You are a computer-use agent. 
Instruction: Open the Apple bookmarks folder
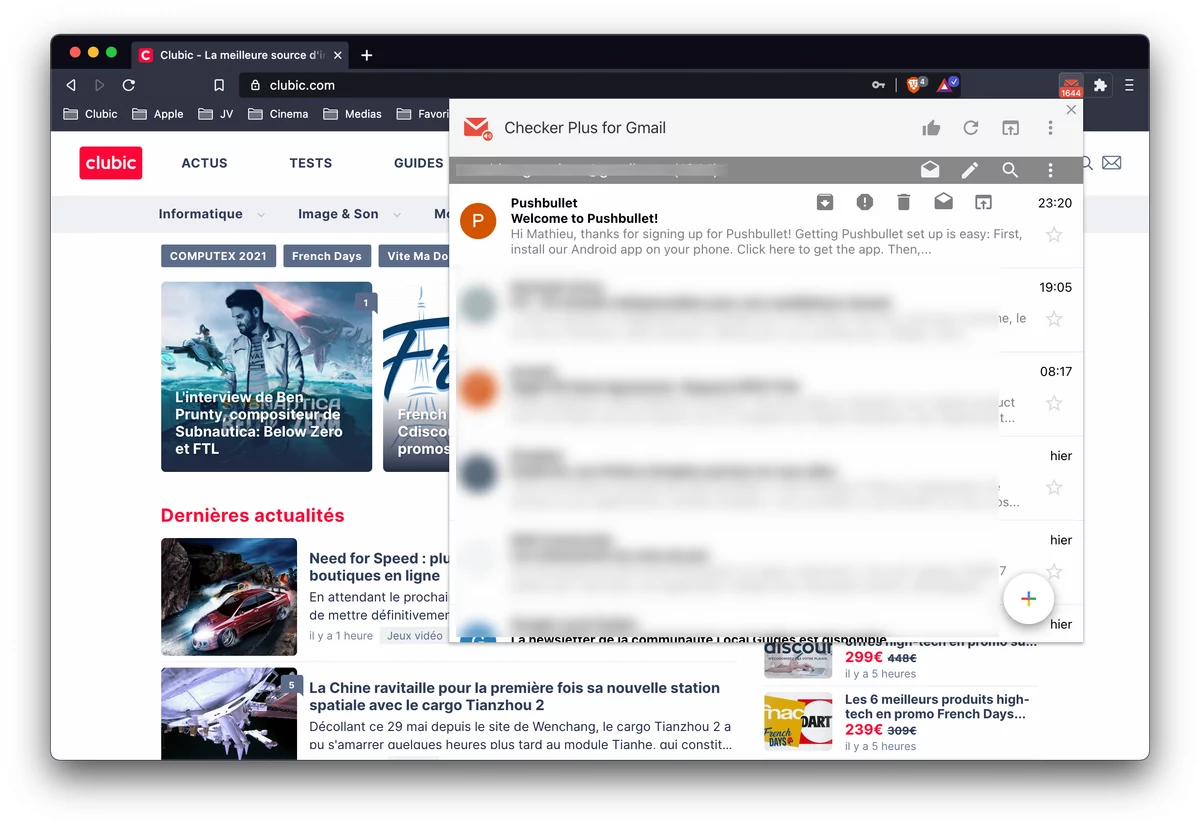(x=158, y=114)
